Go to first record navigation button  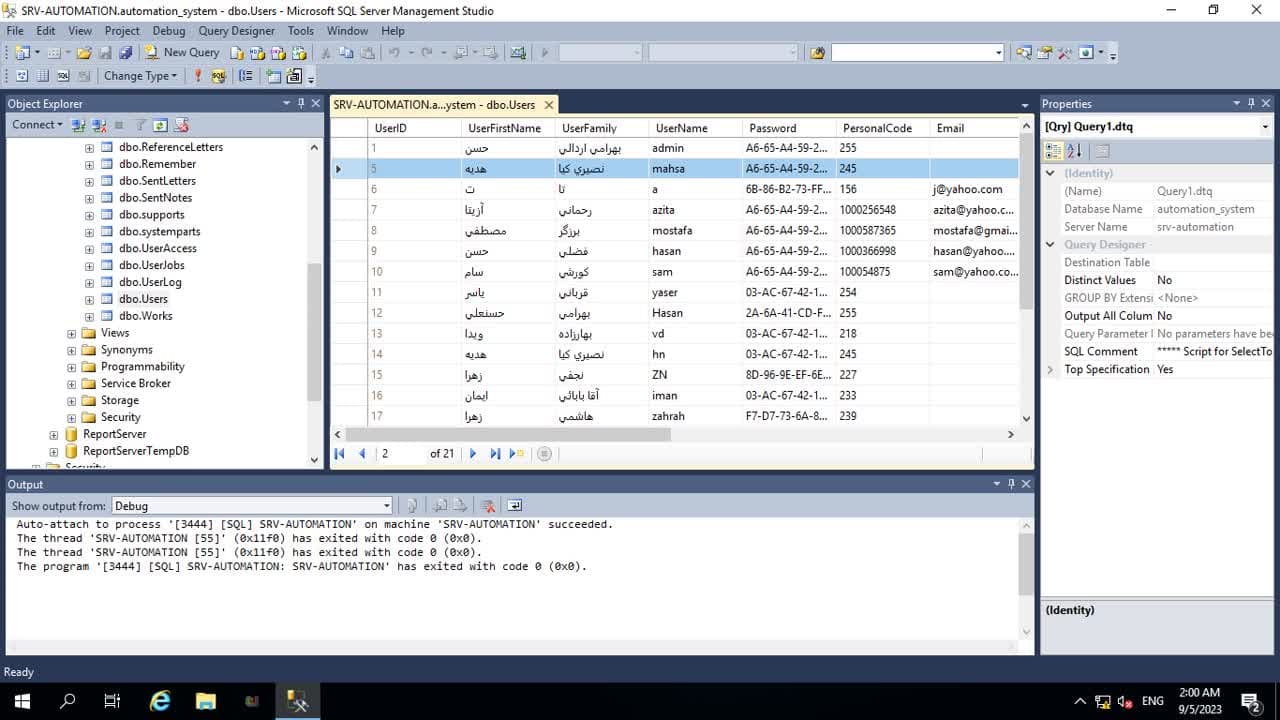tap(340, 453)
